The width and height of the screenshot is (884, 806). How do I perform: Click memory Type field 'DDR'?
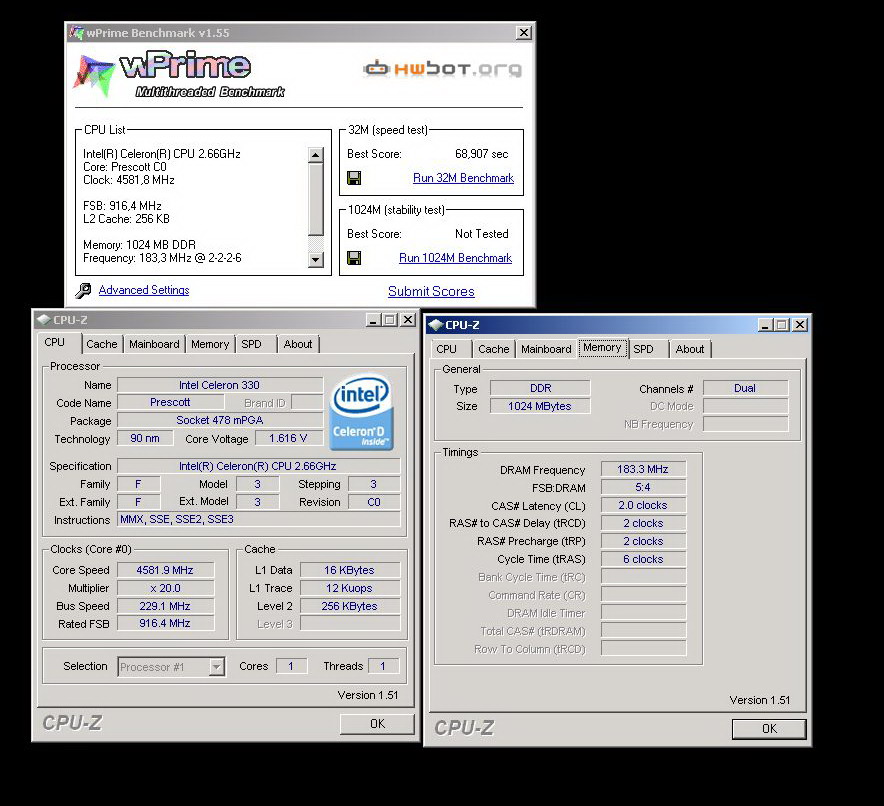[540, 388]
